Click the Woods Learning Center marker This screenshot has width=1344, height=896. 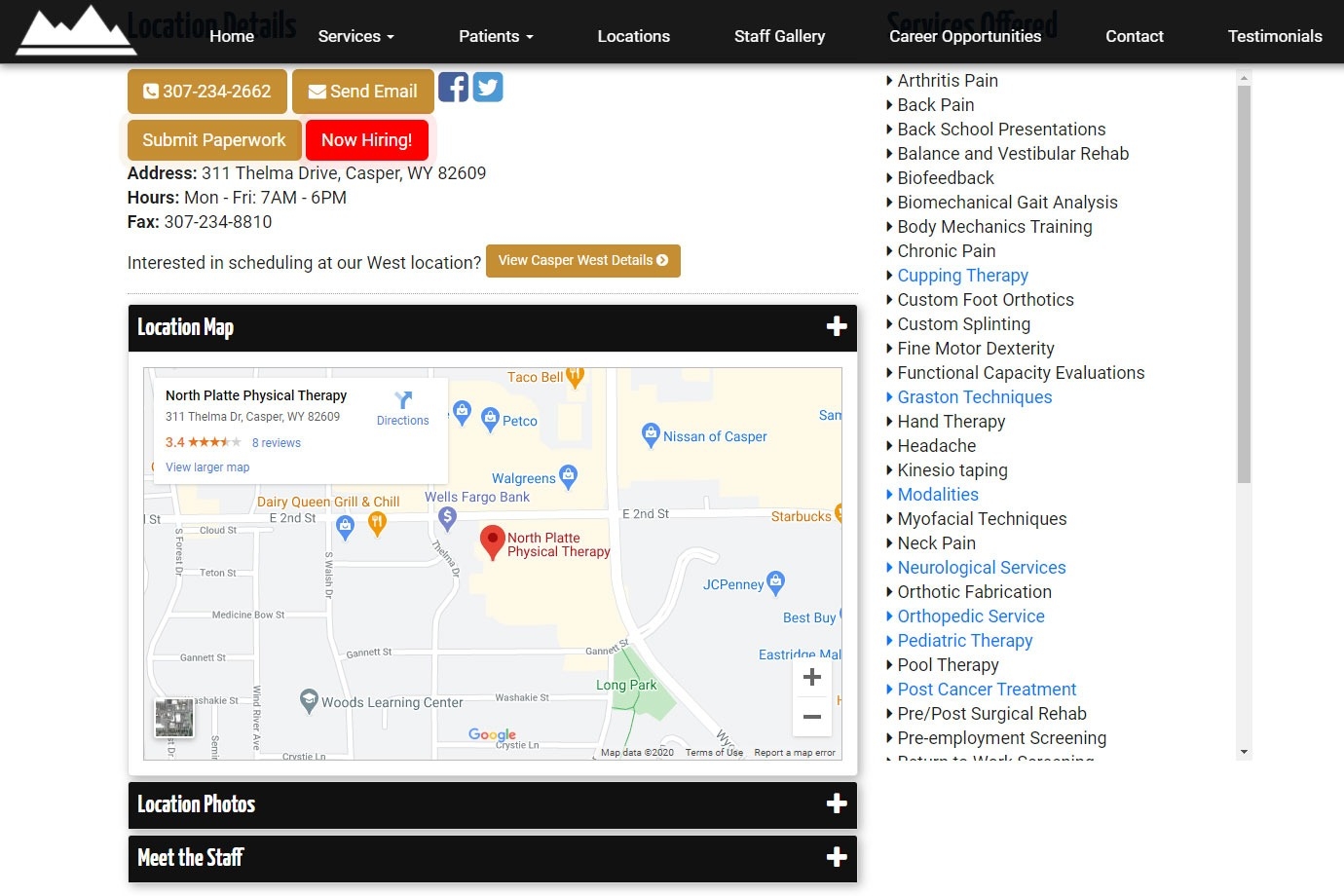click(x=309, y=700)
